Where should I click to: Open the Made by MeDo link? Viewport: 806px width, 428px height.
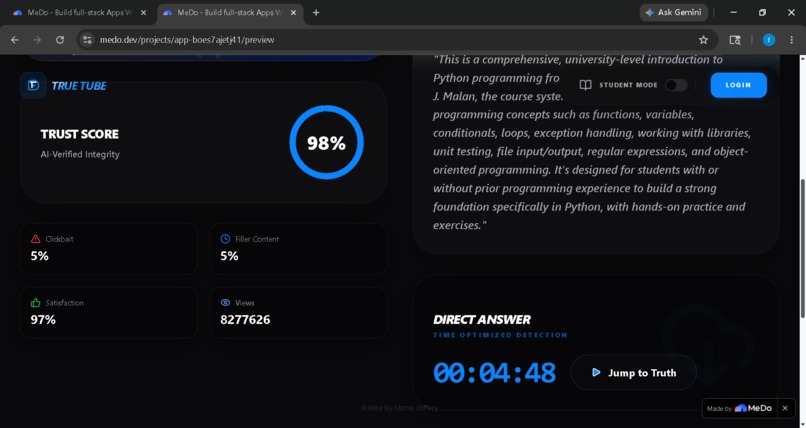(740, 408)
